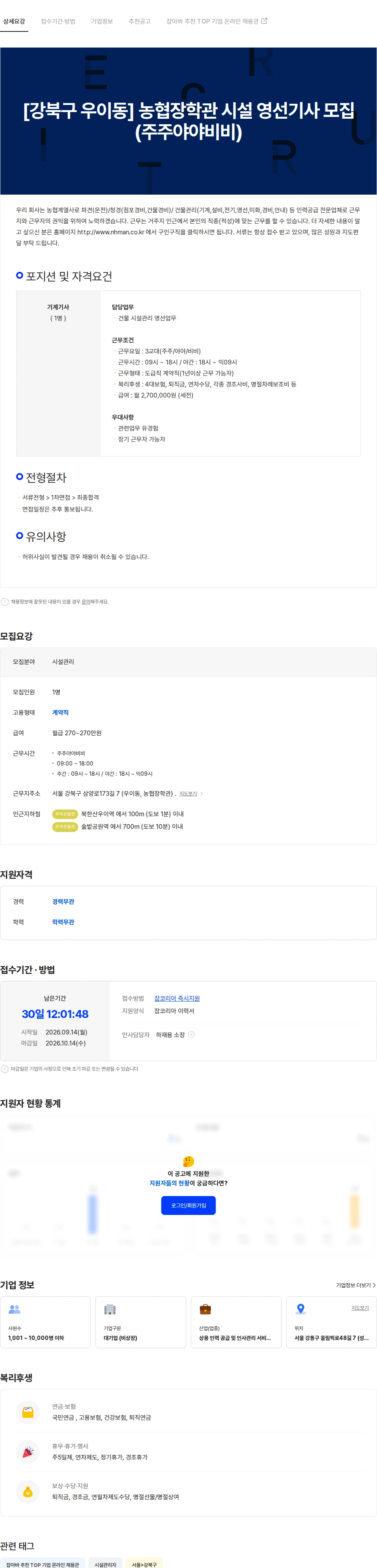Click the 1,001 ~ 10,000명 이하 employee count
Viewport: 377px width, 1568px height.
click(36, 1338)
